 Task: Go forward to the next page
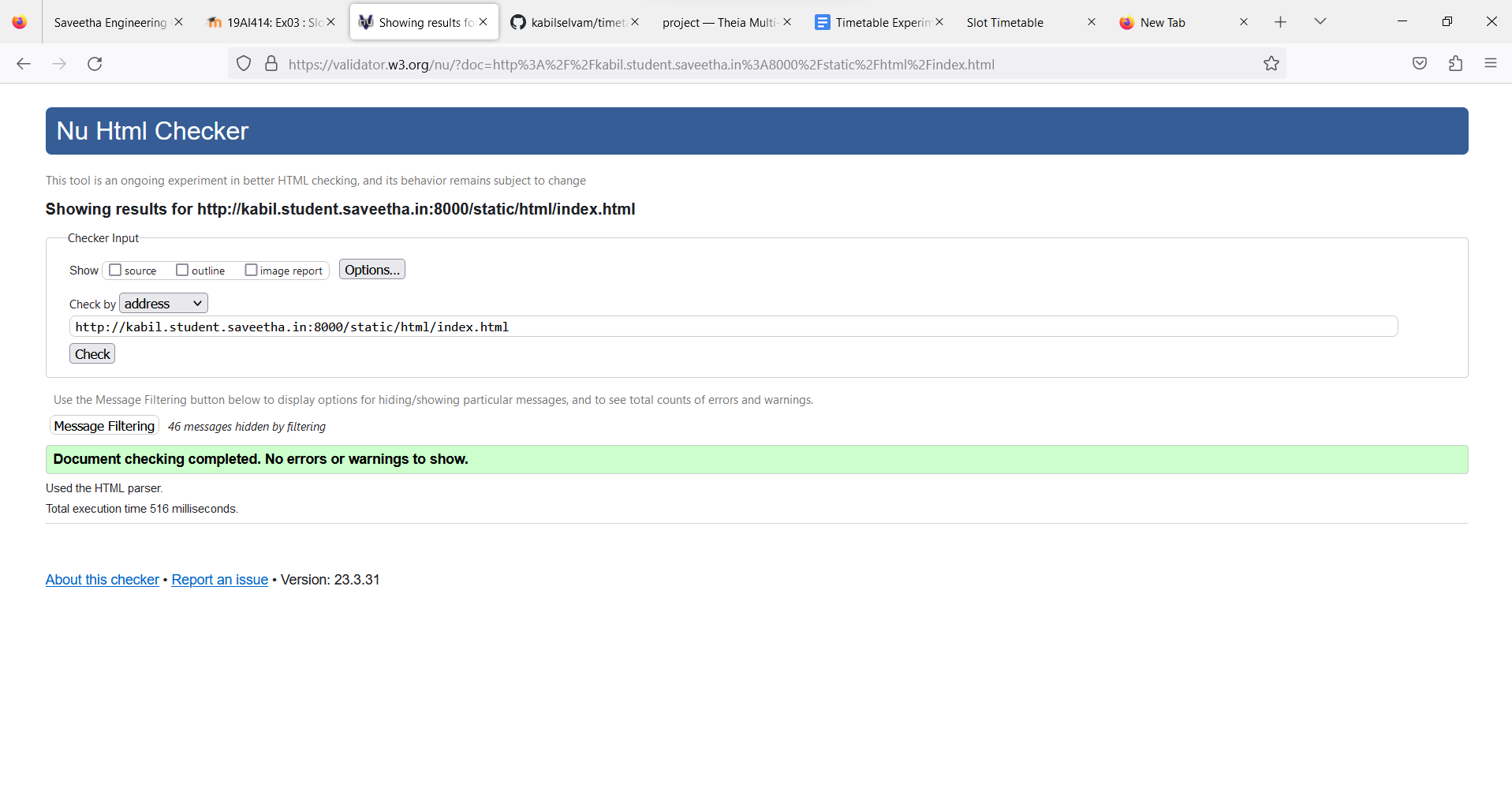pos(59,64)
